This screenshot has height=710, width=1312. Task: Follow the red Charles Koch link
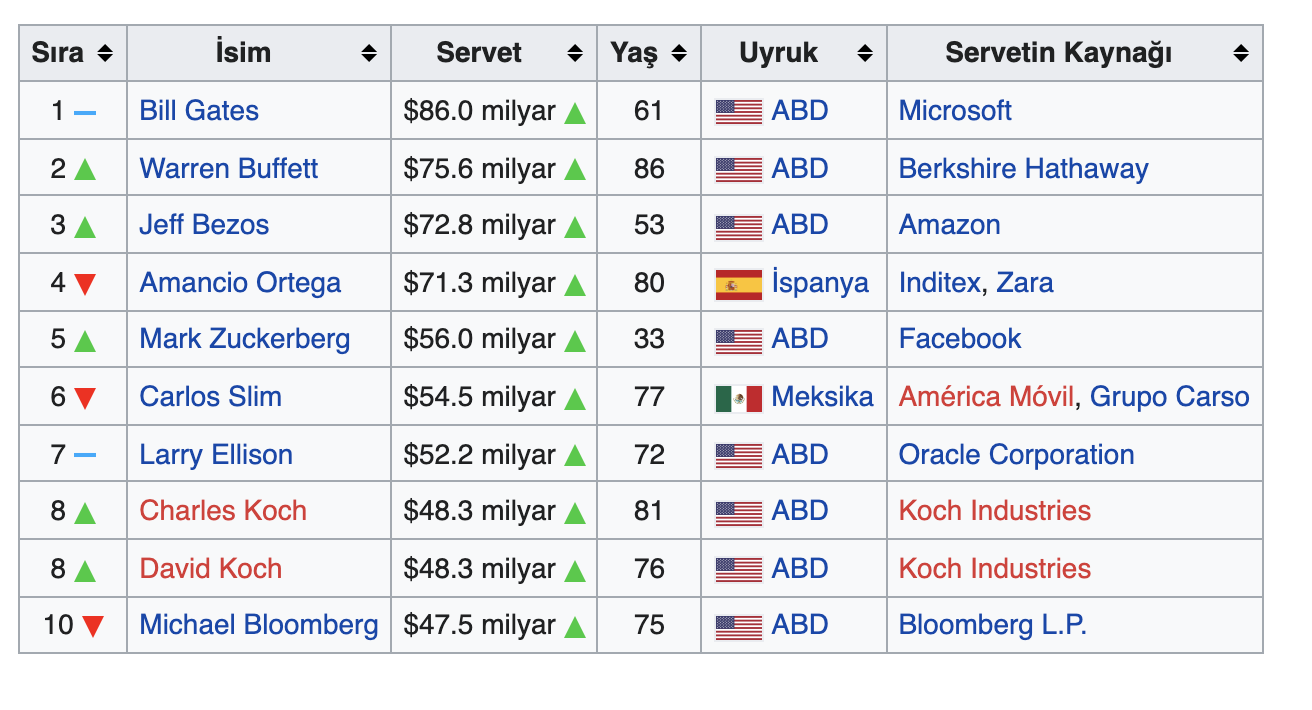tap(223, 511)
